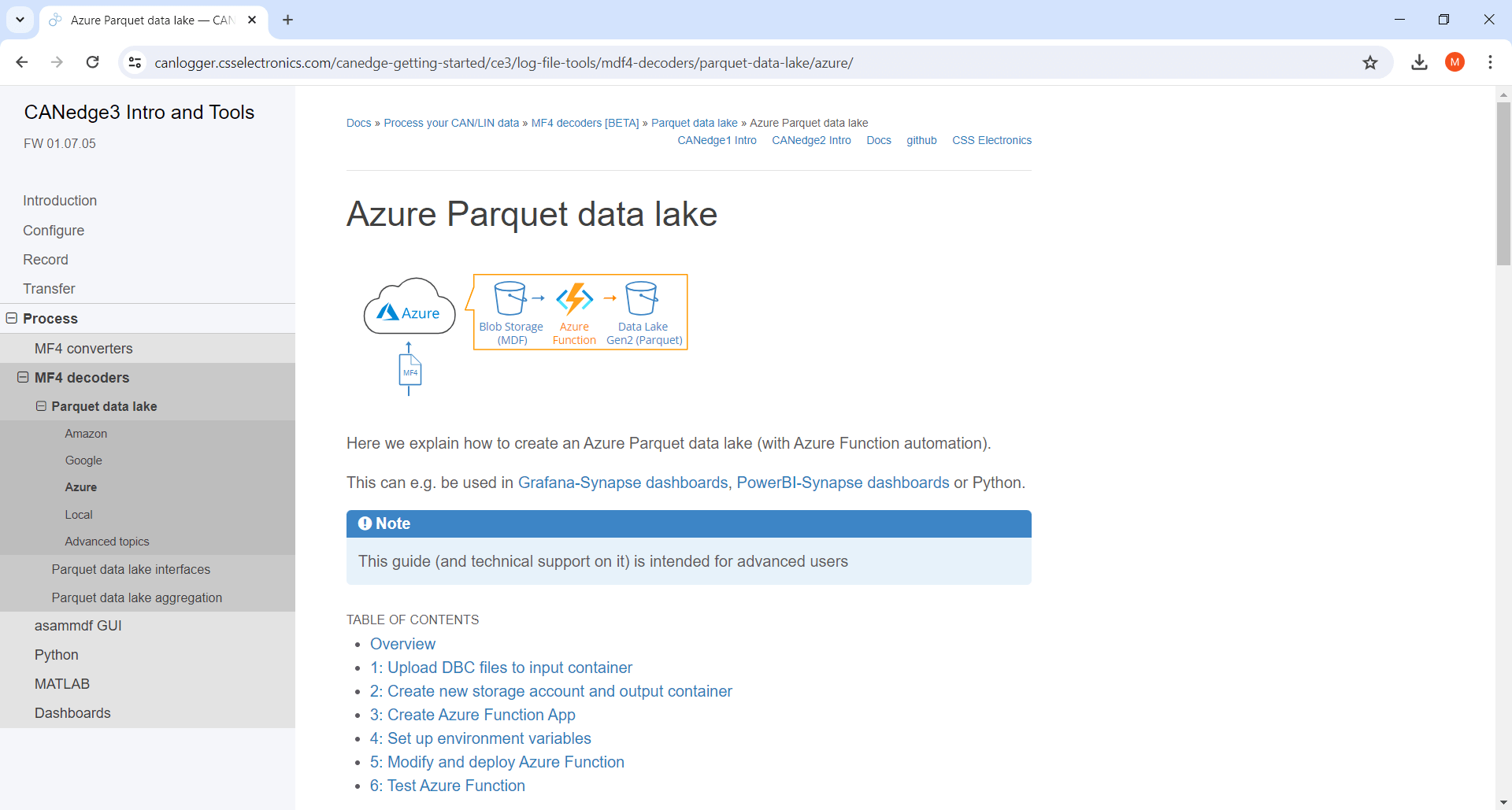Select Azure in sidebar
This screenshot has height=810, width=1512.
point(81,487)
